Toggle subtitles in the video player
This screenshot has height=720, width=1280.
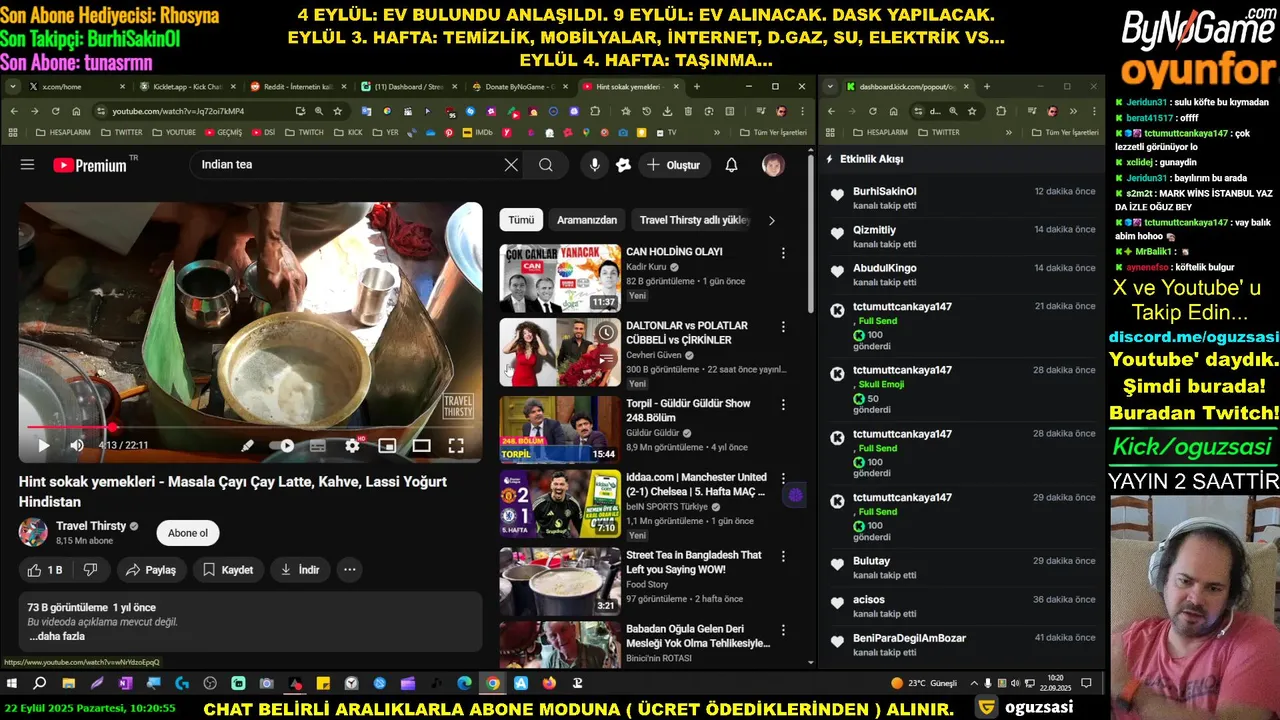pos(318,446)
